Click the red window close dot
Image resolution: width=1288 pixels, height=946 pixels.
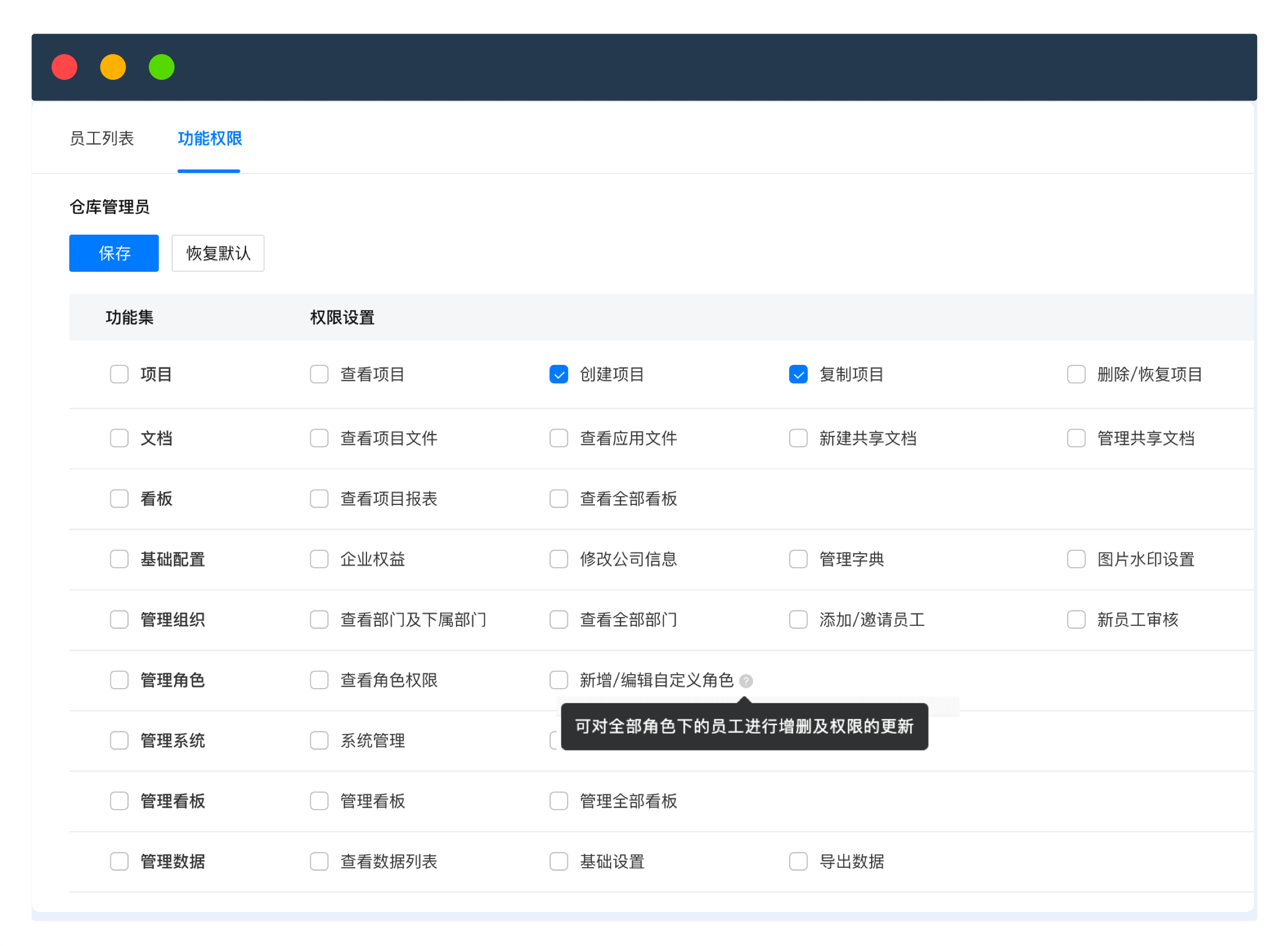pyautogui.click(x=65, y=67)
